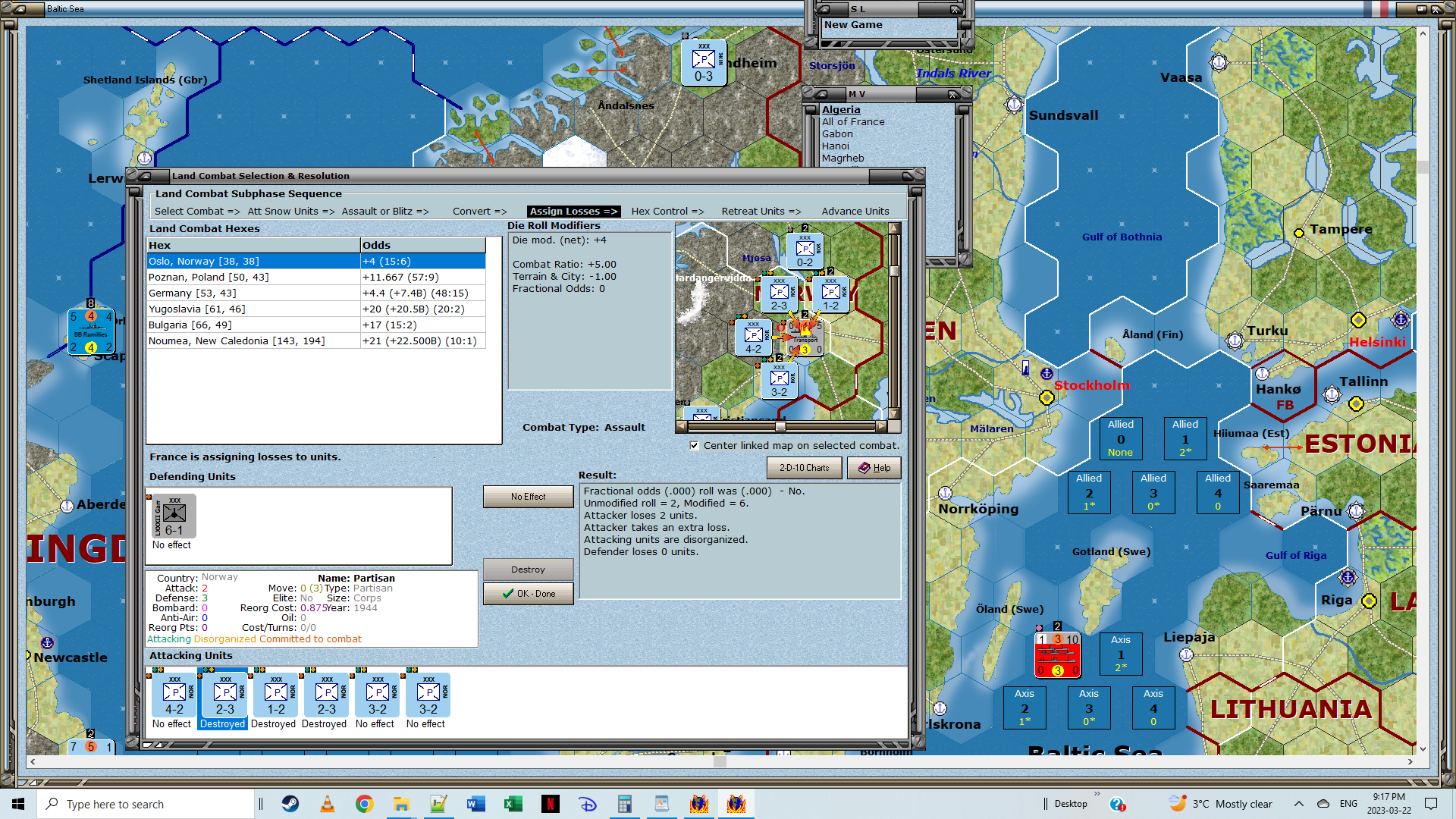Open the 2D-10 Charts
This screenshot has height=819, width=1456.
point(805,468)
